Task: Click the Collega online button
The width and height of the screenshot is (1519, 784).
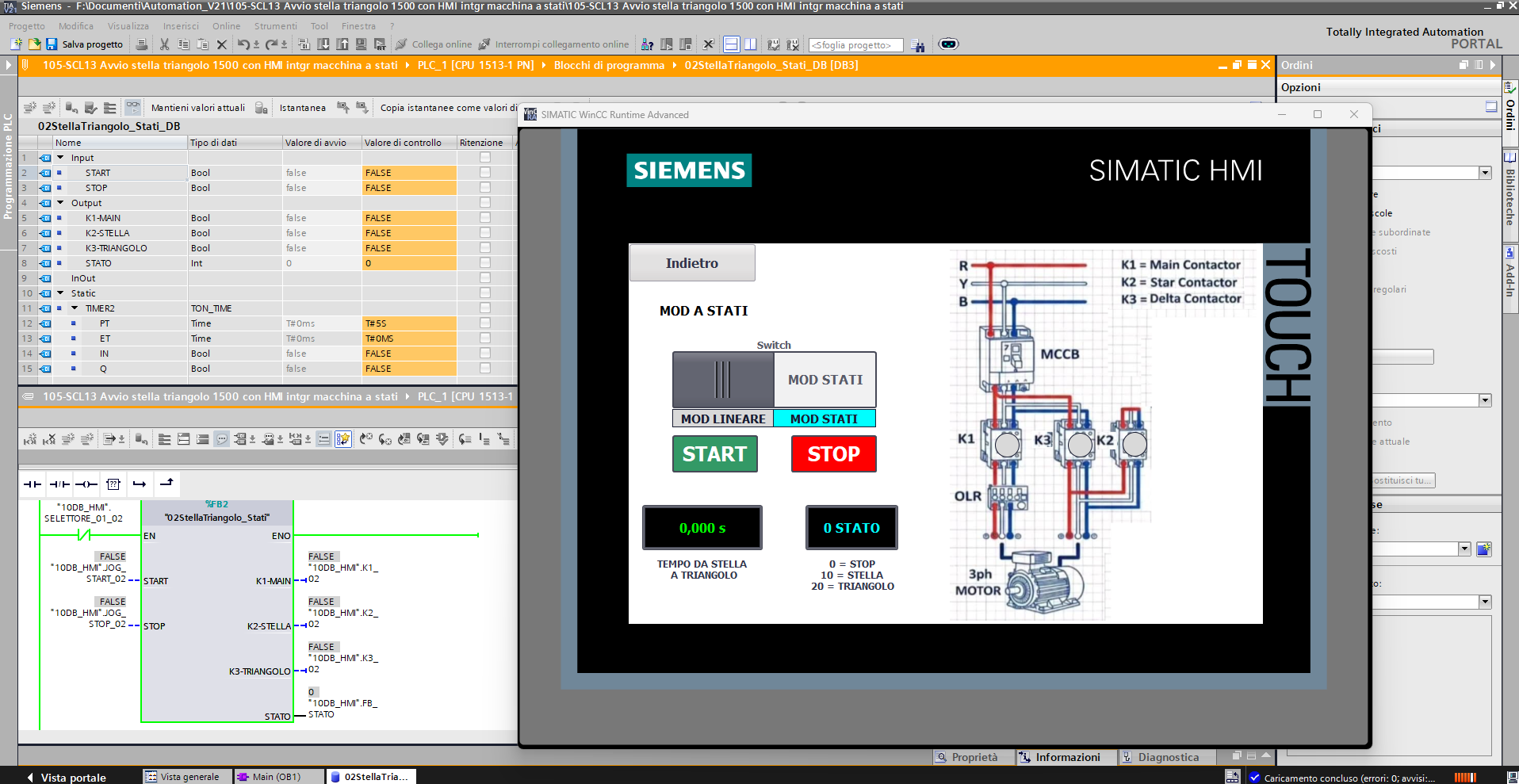Action: click(434, 44)
